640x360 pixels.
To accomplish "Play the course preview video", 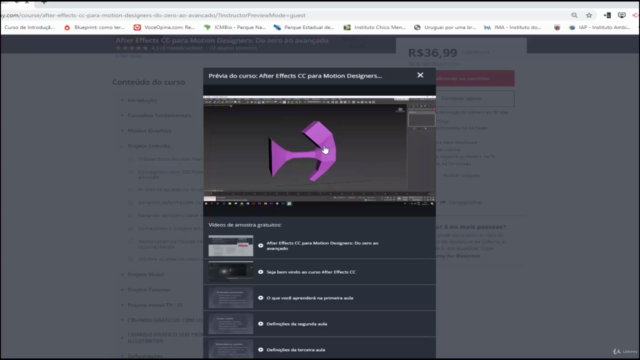I will (x=319, y=150).
